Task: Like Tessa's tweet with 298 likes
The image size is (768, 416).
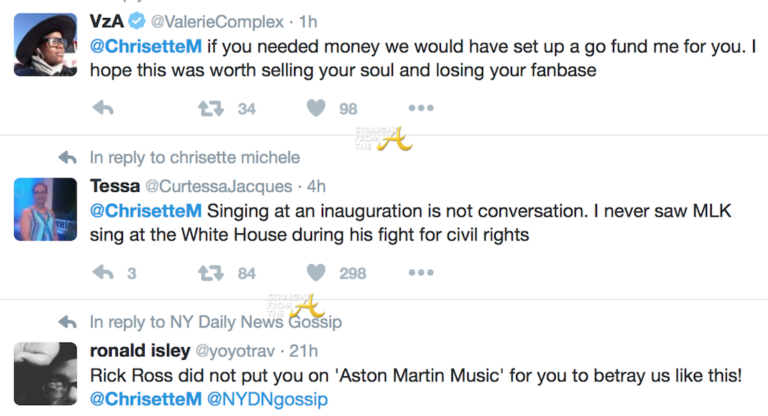Action: (x=316, y=272)
